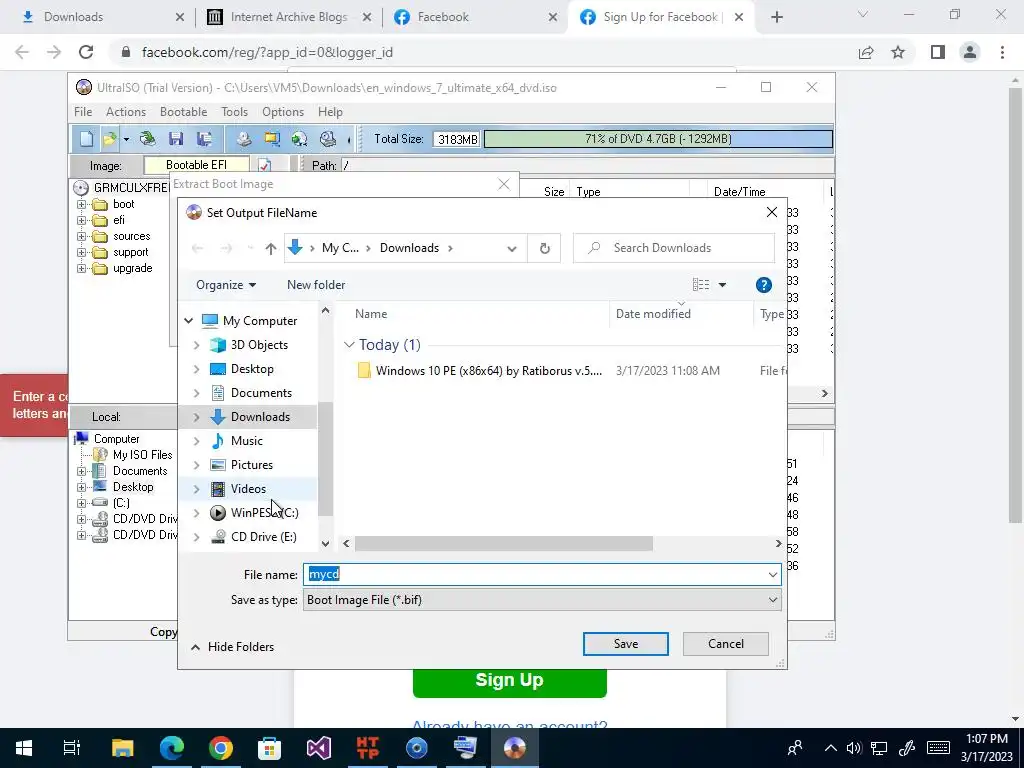Open Visual Studio from the taskbar

(319, 748)
